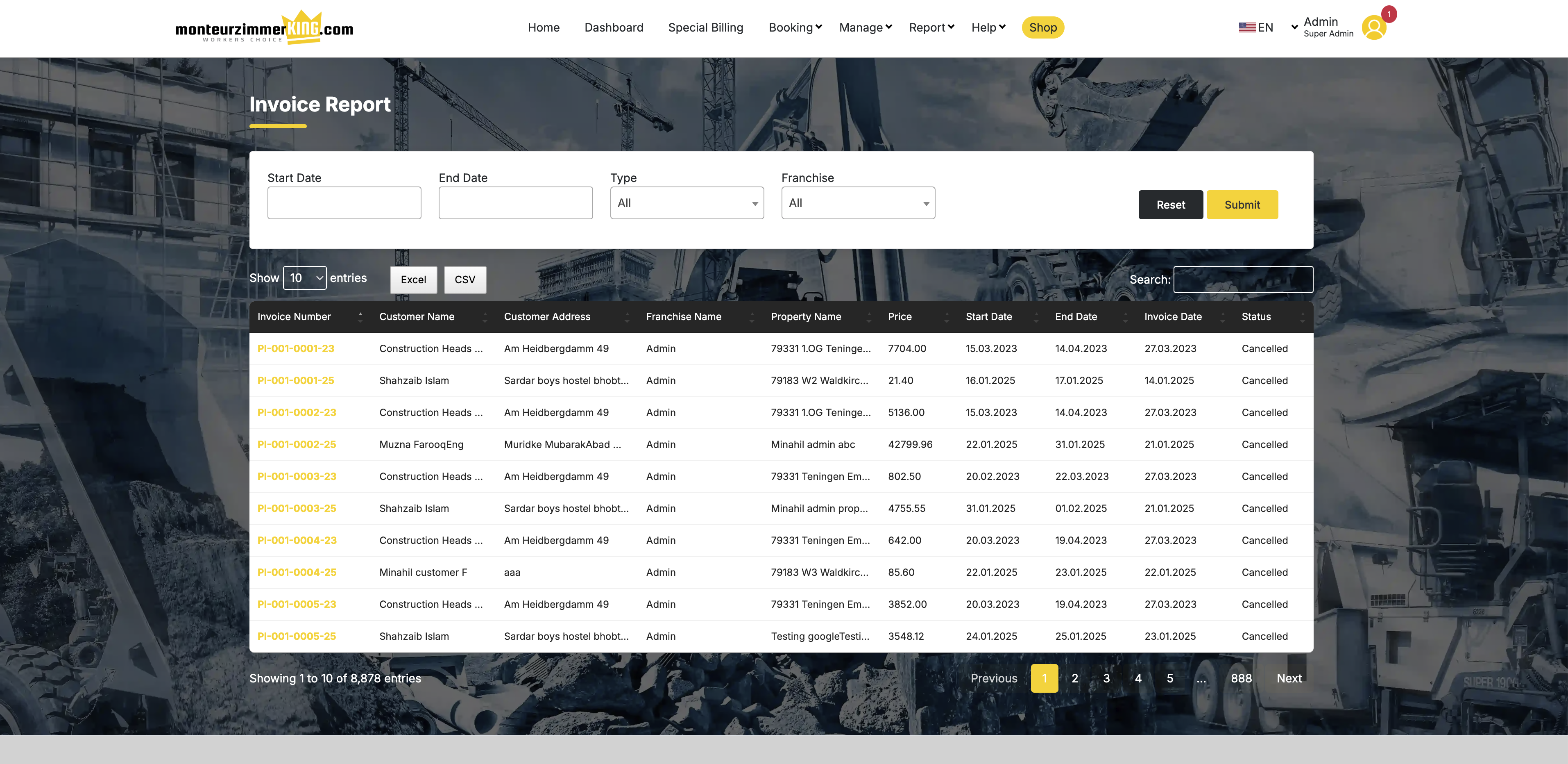The image size is (1568, 764).
Task: Change the show entries count selector
Action: pos(305,278)
